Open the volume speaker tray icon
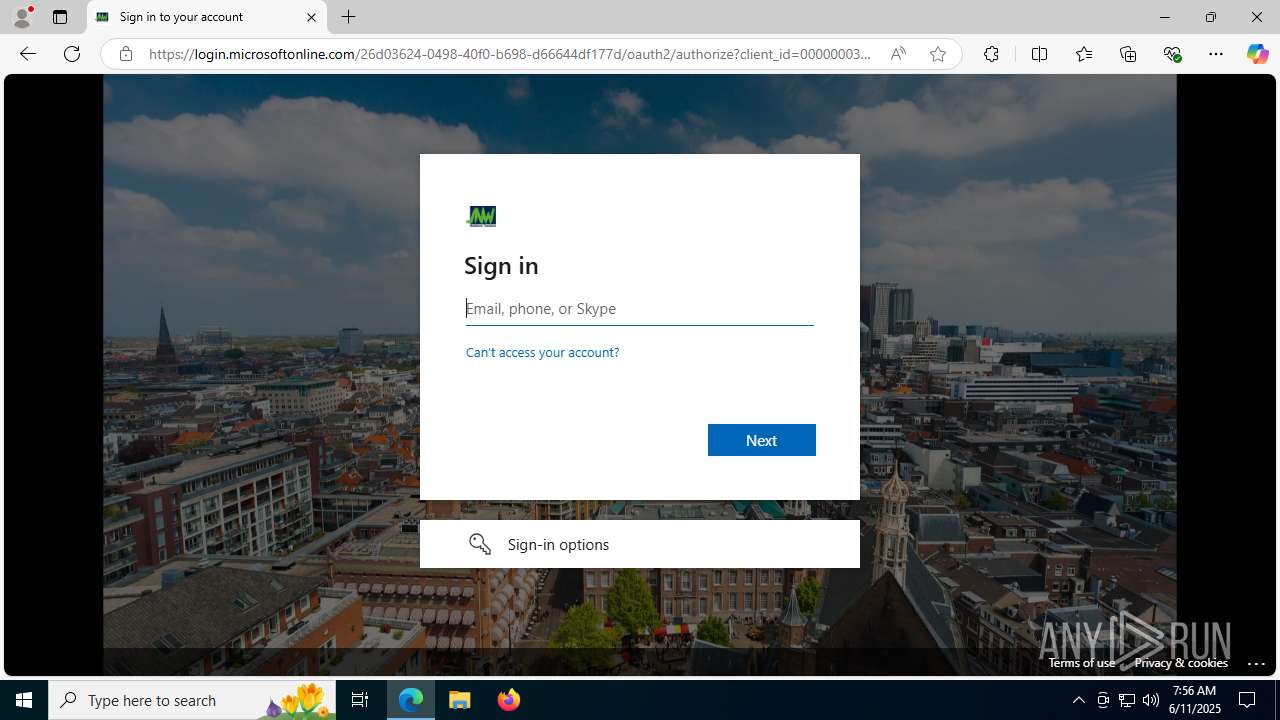This screenshot has height=720, width=1280. (1151, 700)
